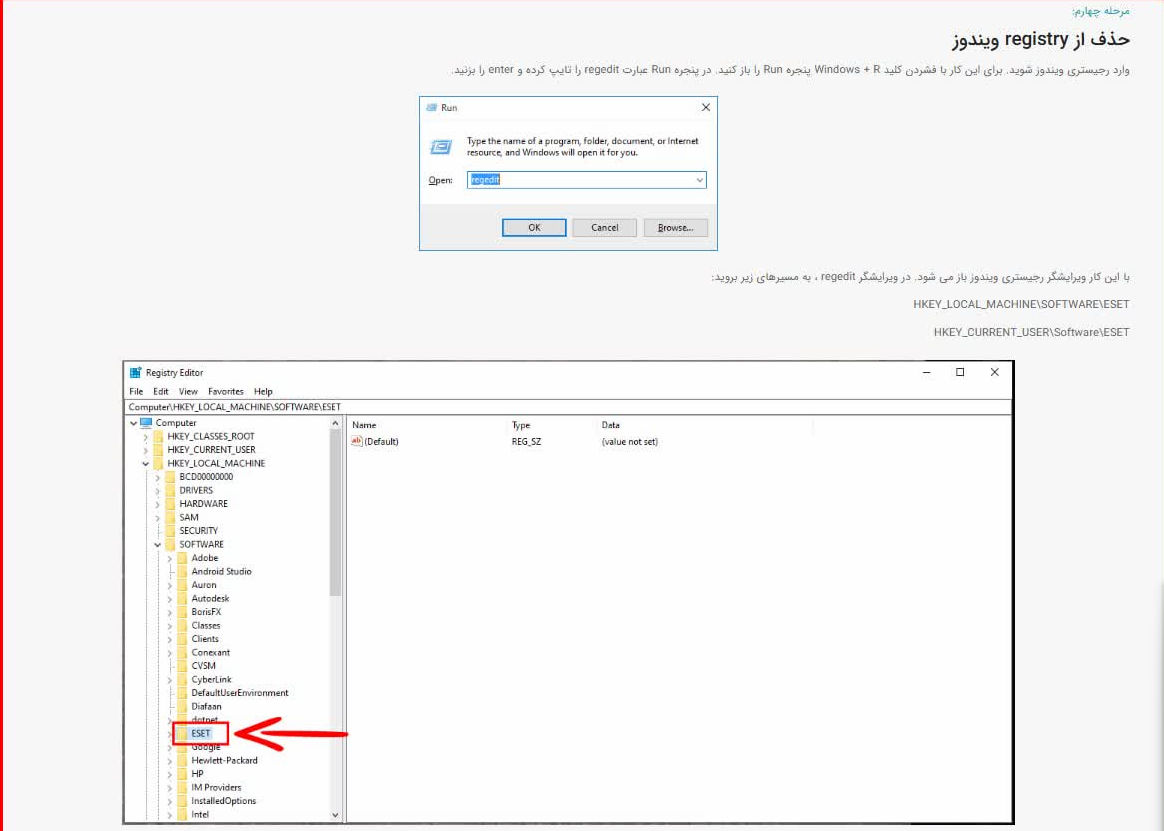This screenshot has width=1164, height=831.
Task: Select the (Default) REG_SZ value icon
Action: pyautogui.click(x=359, y=441)
